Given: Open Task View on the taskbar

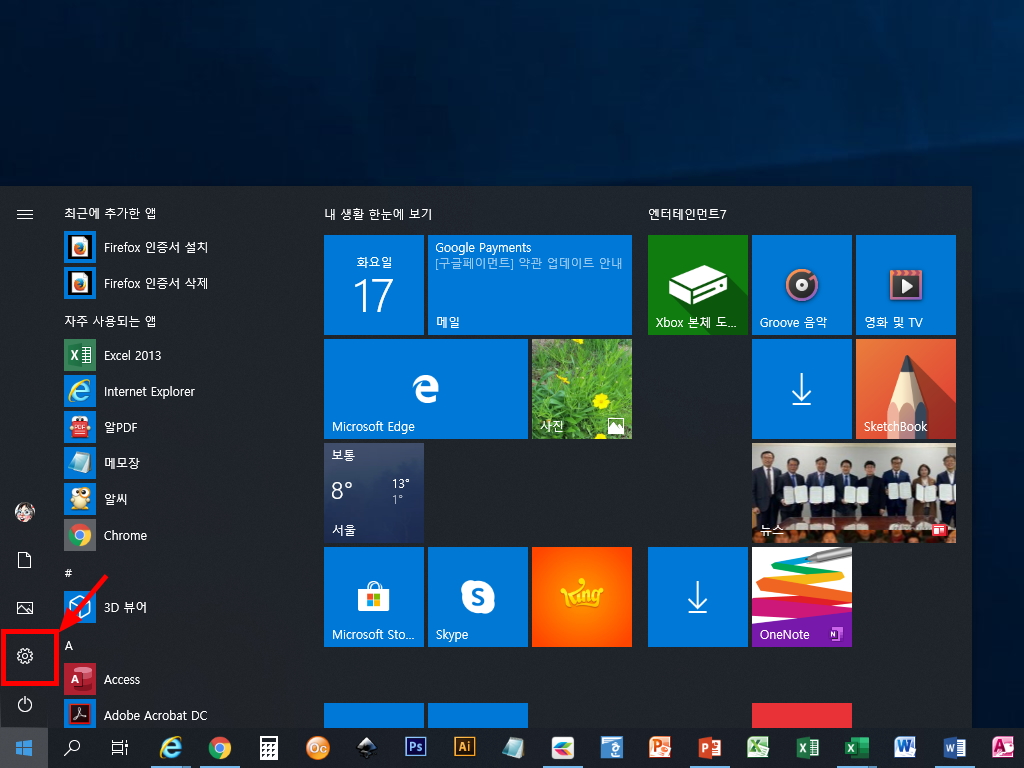Looking at the screenshot, I should coord(120,748).
